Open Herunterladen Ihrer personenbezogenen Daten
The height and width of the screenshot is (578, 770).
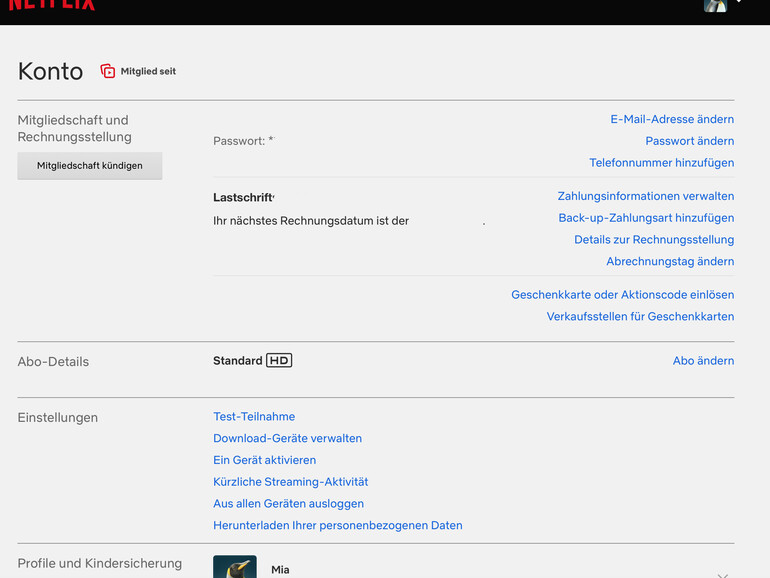coord(338,525)
